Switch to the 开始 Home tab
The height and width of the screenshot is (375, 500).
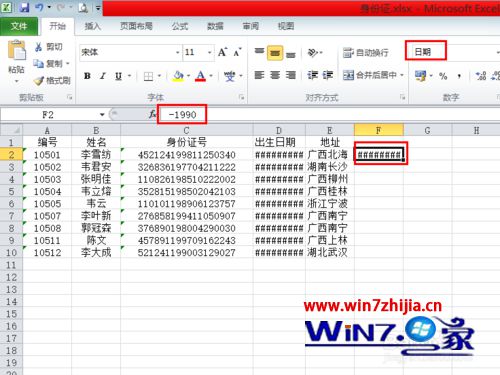pyautogui.click(x=57, y=26)
